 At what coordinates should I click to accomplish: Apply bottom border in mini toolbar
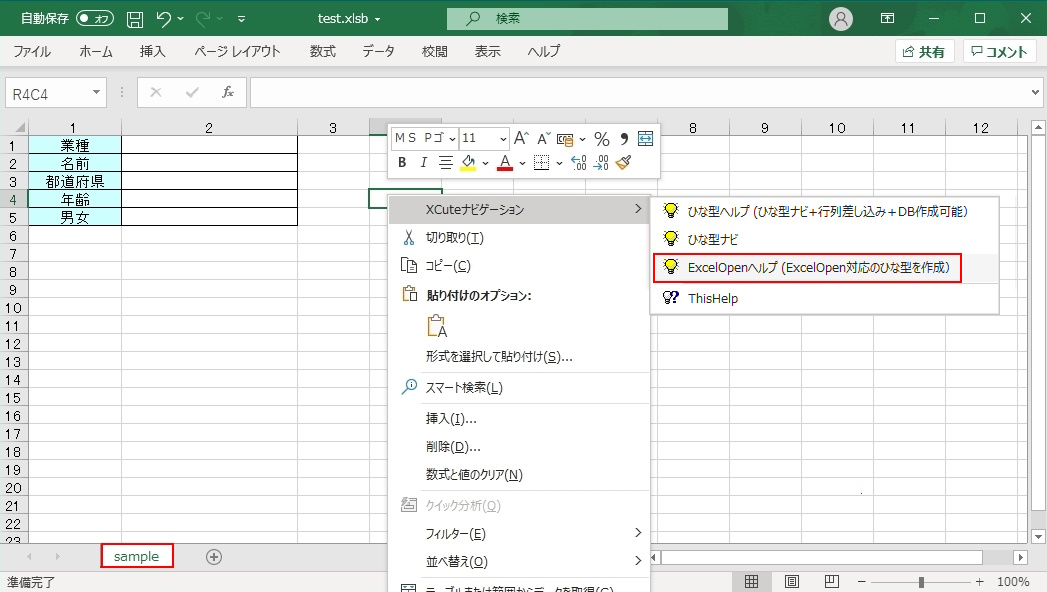click(542, 162)
